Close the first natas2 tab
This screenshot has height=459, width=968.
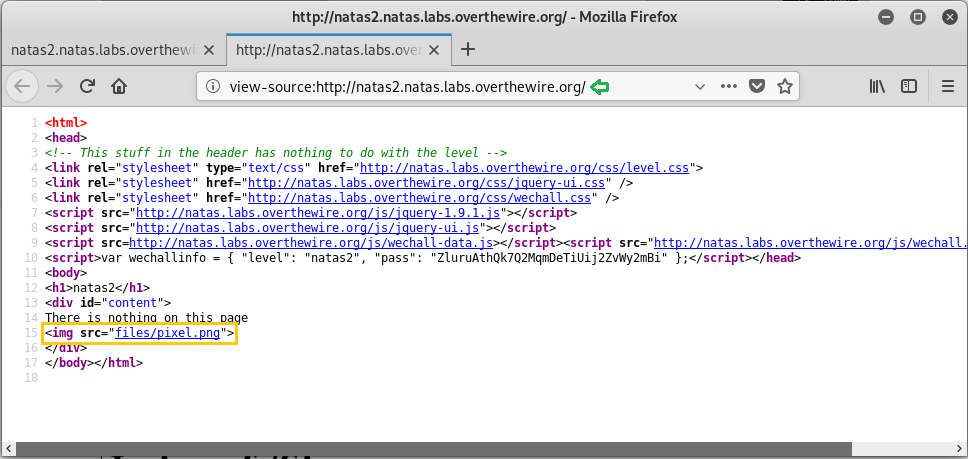coord(209,50)
